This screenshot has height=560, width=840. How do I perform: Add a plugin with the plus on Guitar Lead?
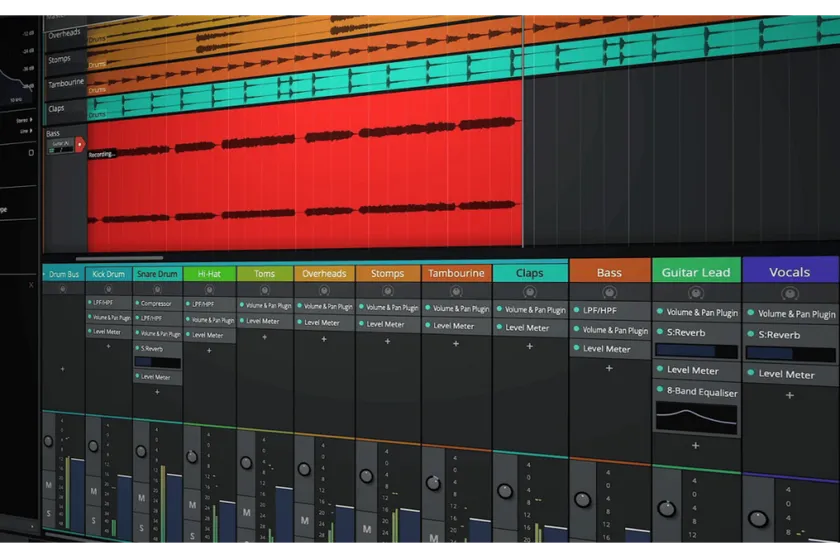[x=695, y=445]
